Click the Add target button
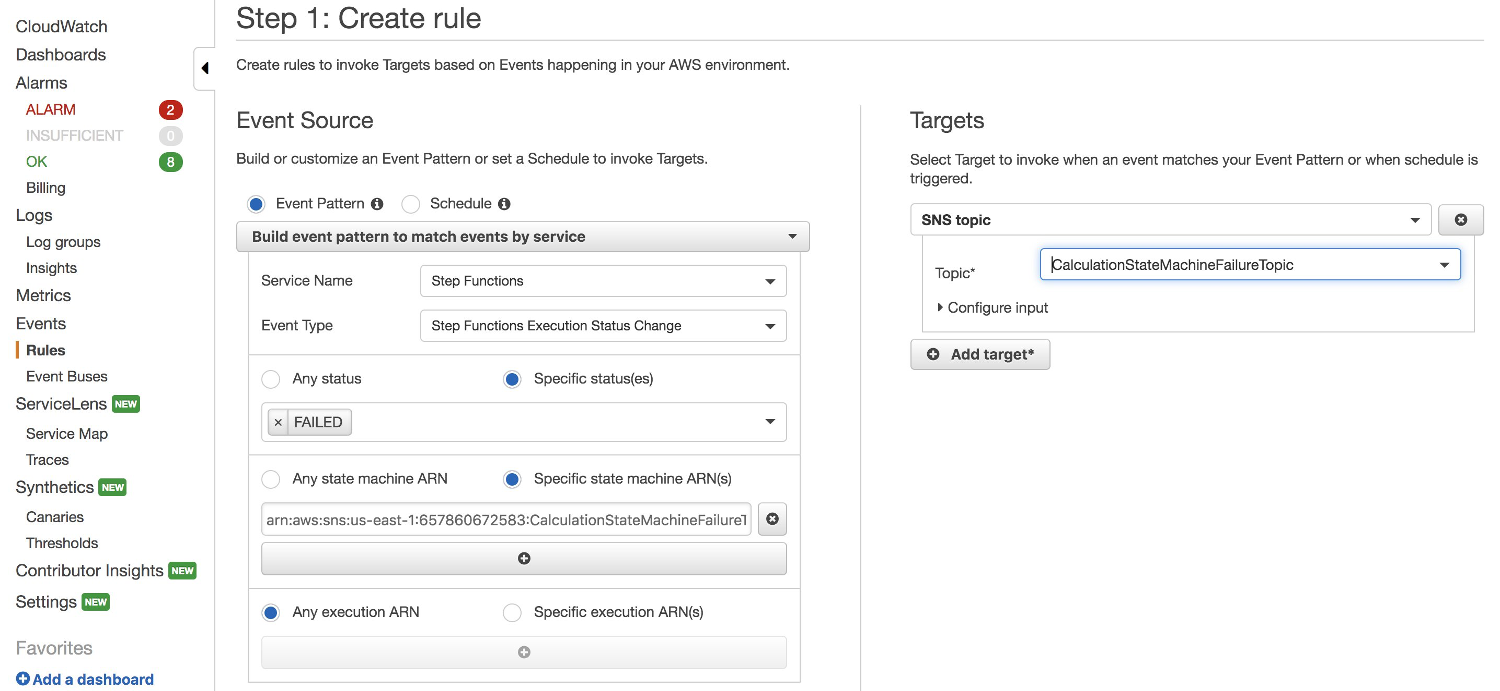 click(980, 355)
